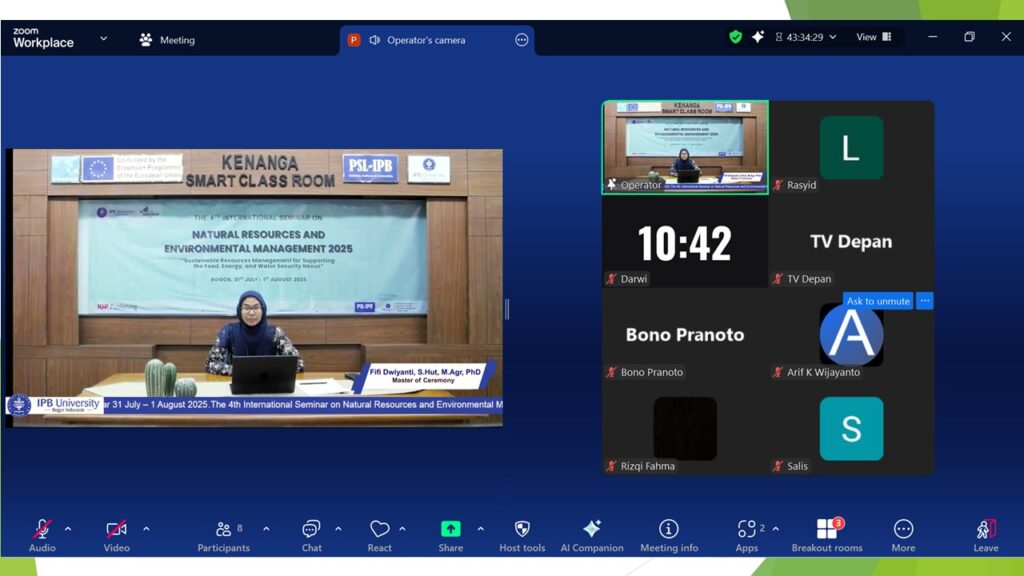The height and width of the screenshot is (576, 1024).
Task: Expand the Zoom Workplace dropdown chevron
Action: (104, 39)
